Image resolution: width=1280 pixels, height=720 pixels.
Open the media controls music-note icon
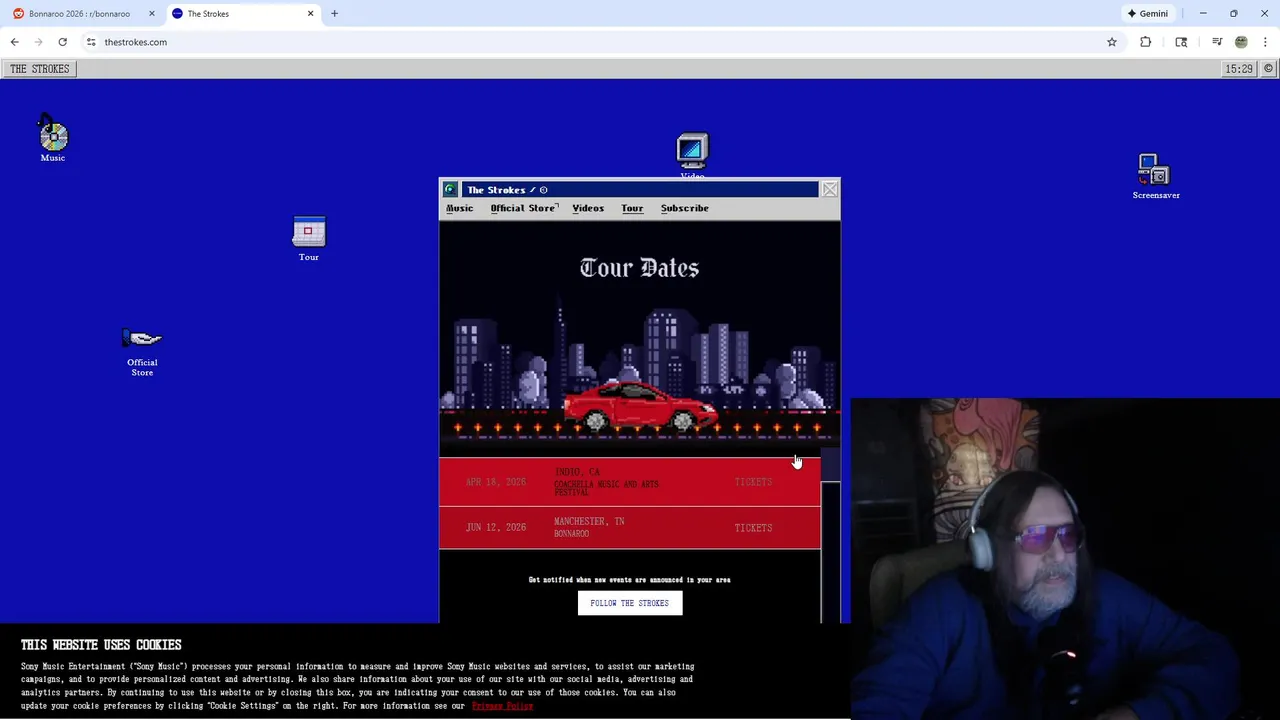pos(1217,42)
